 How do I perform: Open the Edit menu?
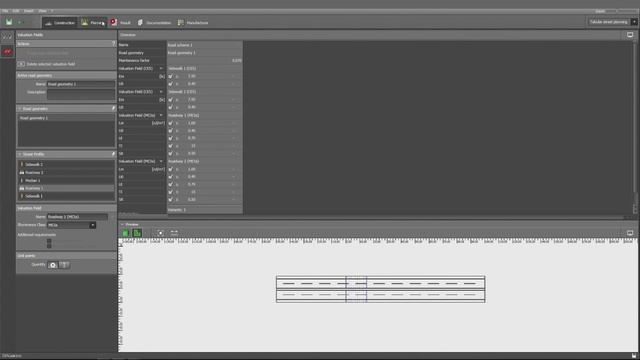coord(16,11)
